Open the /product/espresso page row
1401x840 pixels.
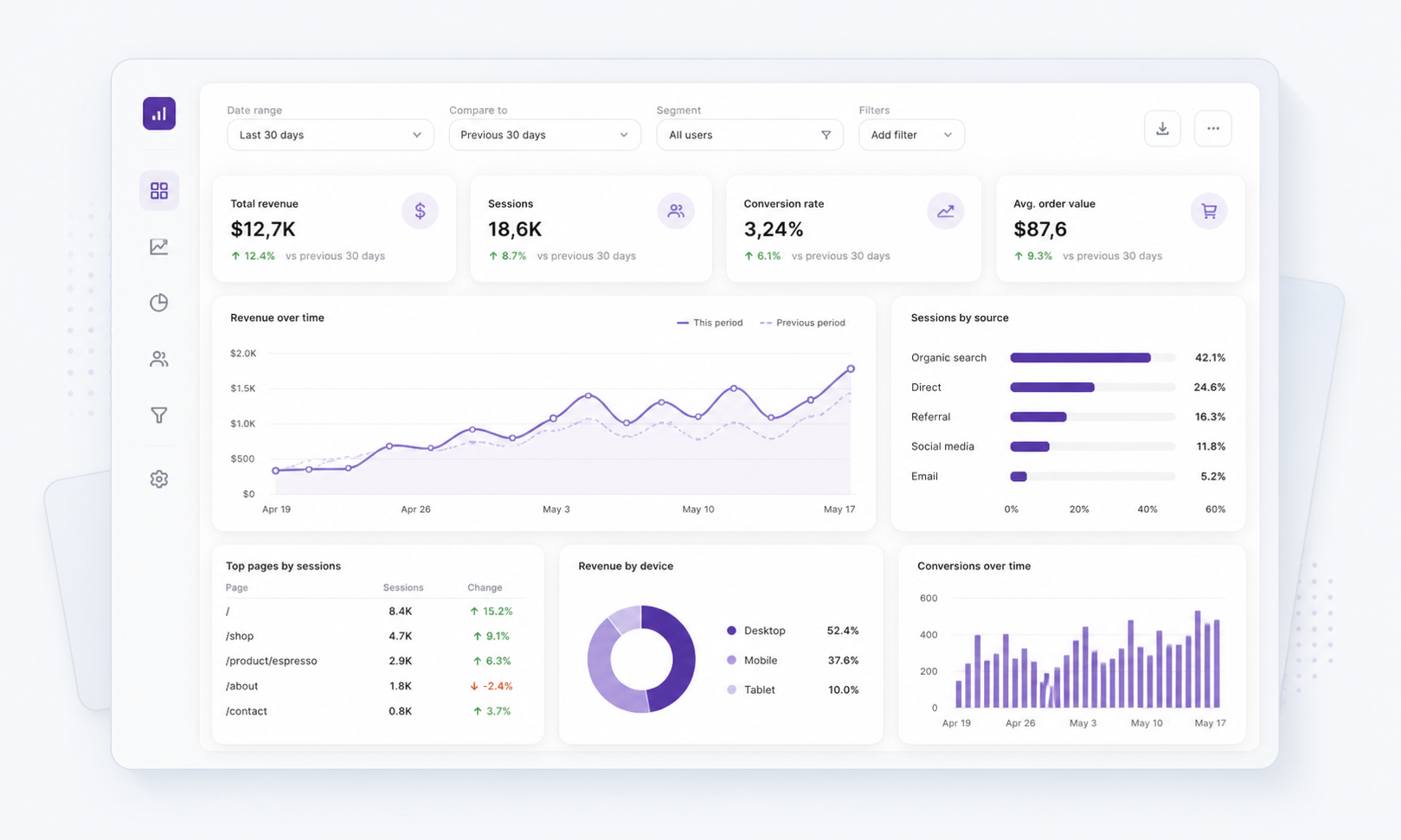coord(372,661)
